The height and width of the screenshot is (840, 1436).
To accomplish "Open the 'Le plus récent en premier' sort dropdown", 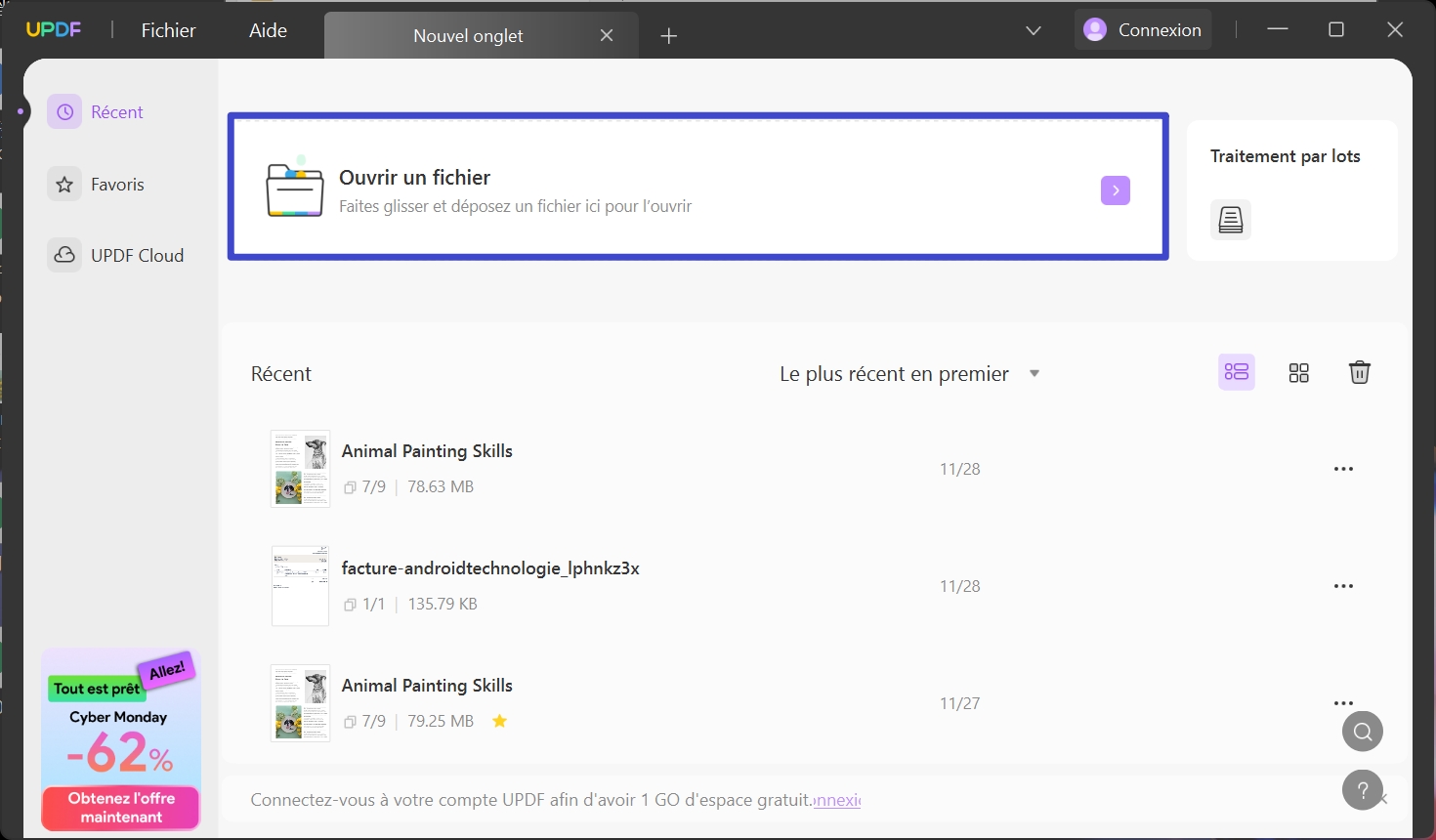I will click(x=909, y=374).
